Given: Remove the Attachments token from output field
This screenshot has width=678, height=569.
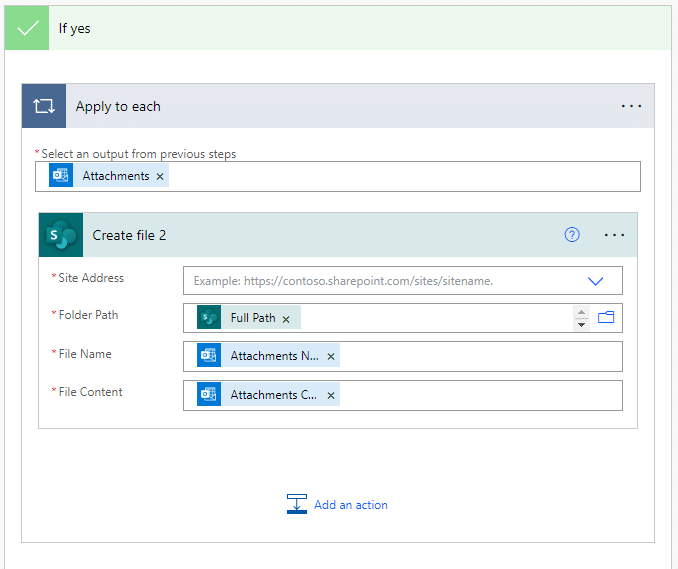Looking at the screenshot, I should 160,177.
